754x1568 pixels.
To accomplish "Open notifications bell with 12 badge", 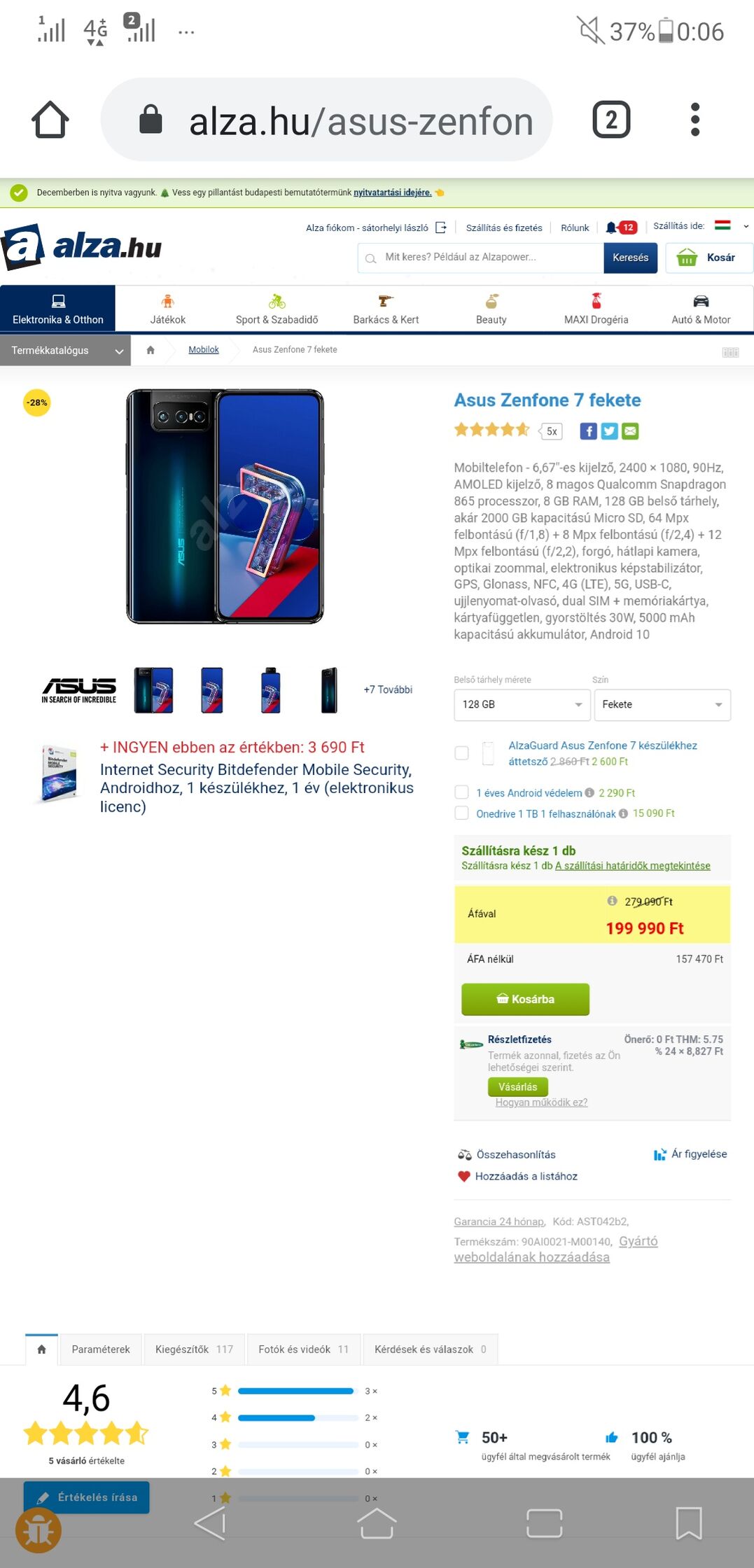I will [621, 227].
